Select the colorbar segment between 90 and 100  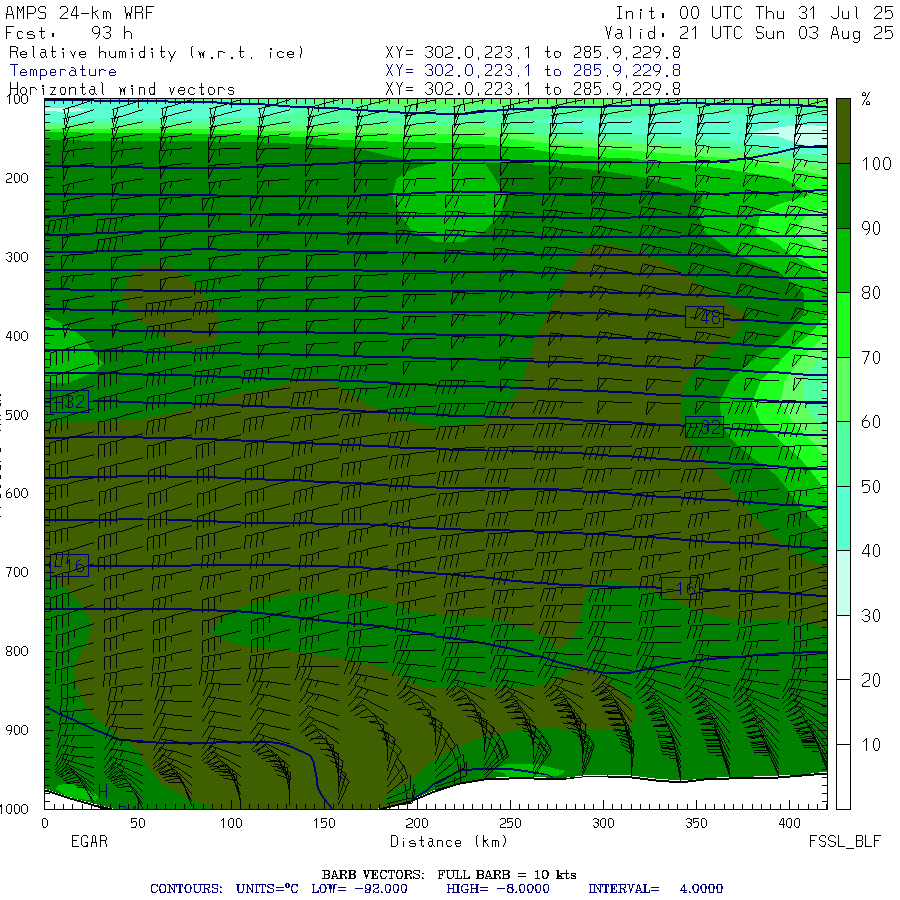[x=843, y=196]
